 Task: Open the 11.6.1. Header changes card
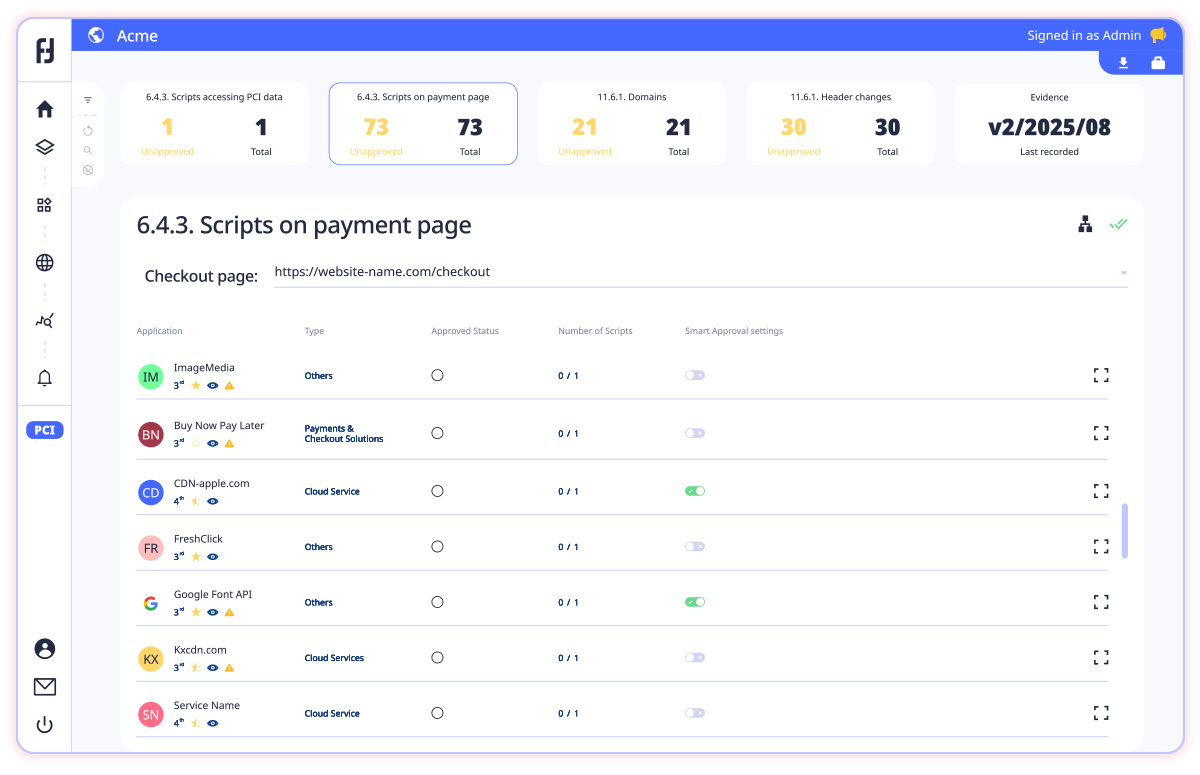coord(840,124)
